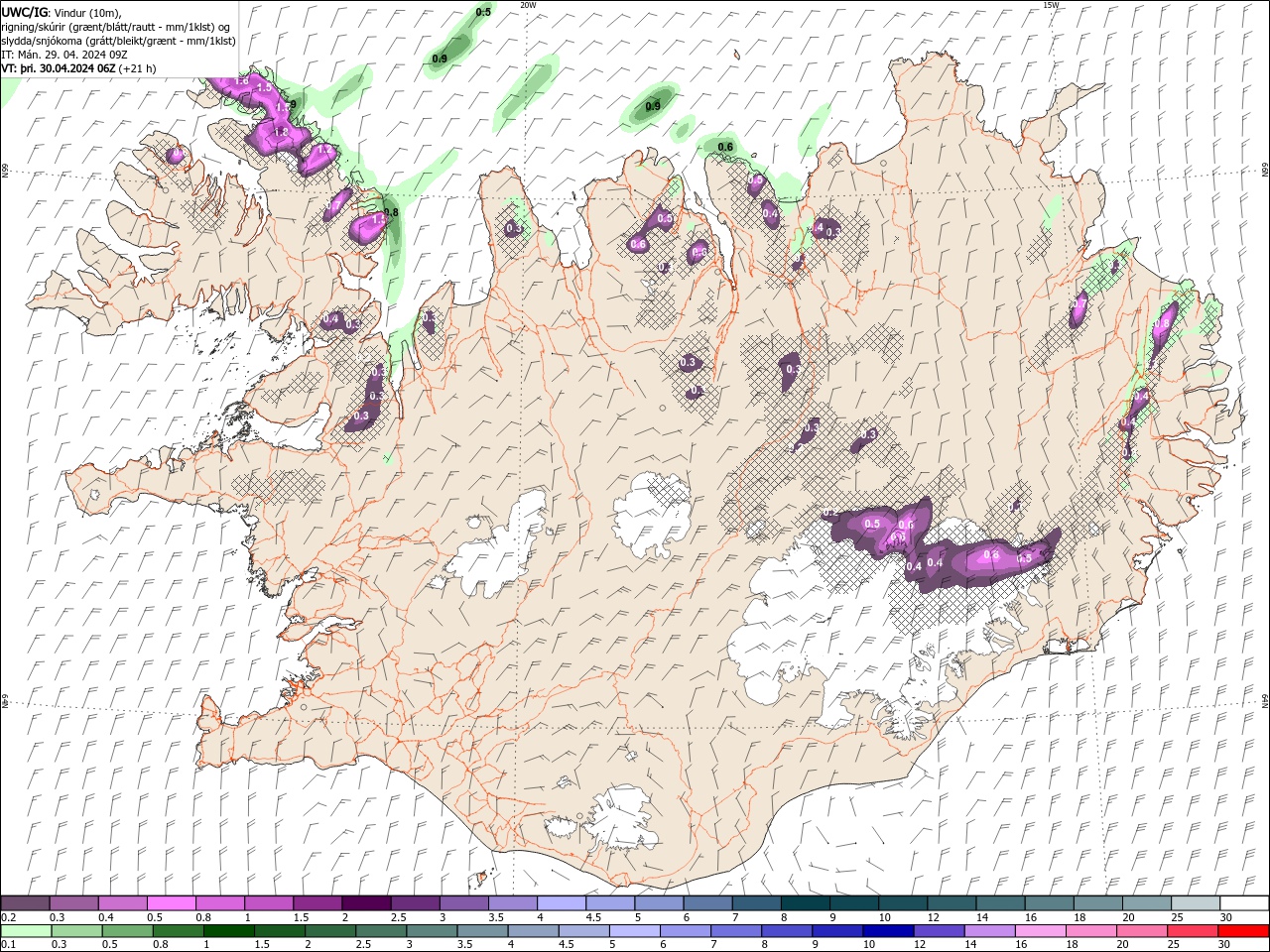Click the '0.2' label starting the upper legend
The image size is (1270, 952).
click(x=8, y=917)
